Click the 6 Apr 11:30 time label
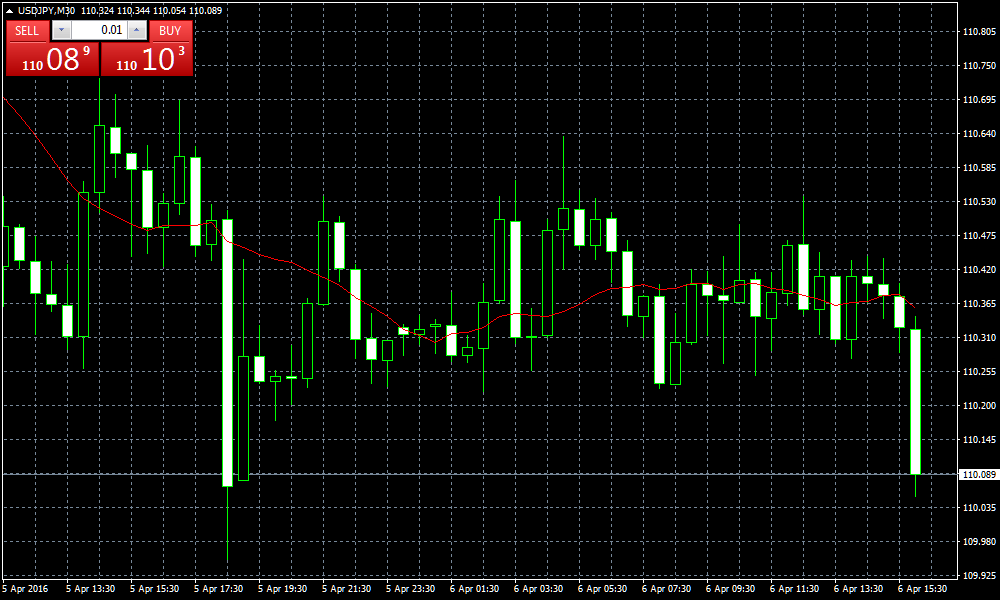 (794, 589)
